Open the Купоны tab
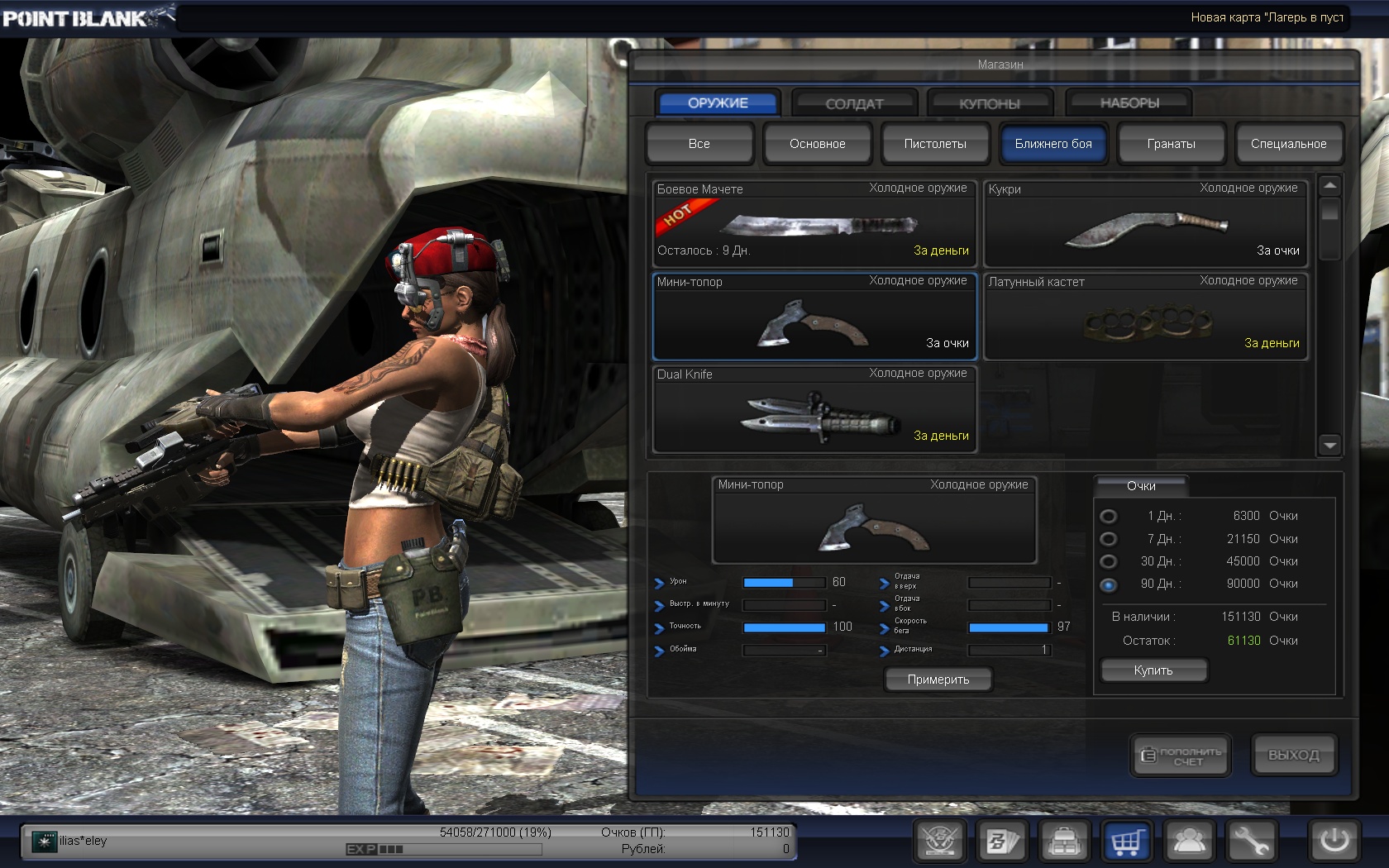This screenshot has height=868, width=1389. 990,103
